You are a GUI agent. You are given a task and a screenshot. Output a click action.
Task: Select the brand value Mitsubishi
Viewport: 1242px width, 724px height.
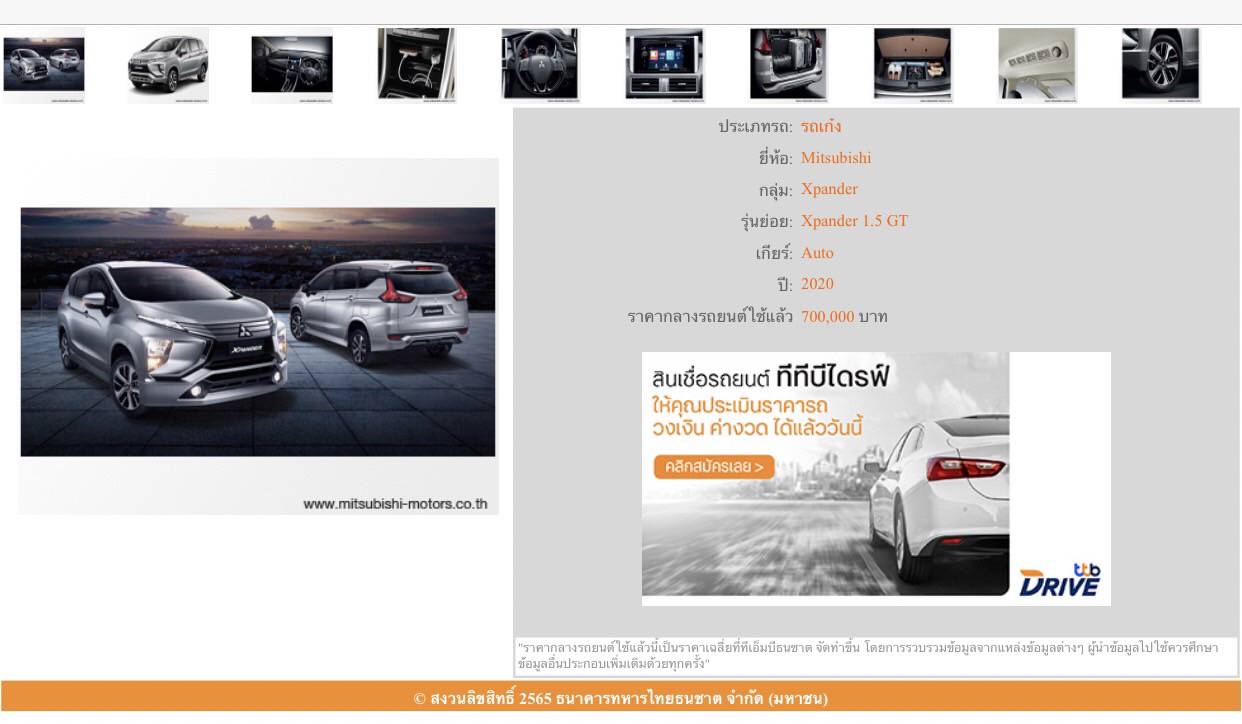tap(836, 158)
